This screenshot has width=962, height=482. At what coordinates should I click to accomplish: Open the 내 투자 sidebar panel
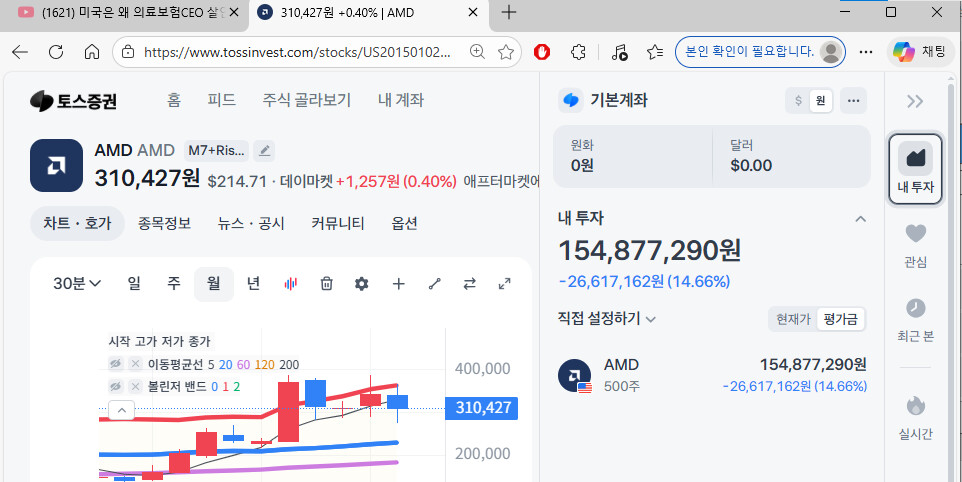(915, 169)
